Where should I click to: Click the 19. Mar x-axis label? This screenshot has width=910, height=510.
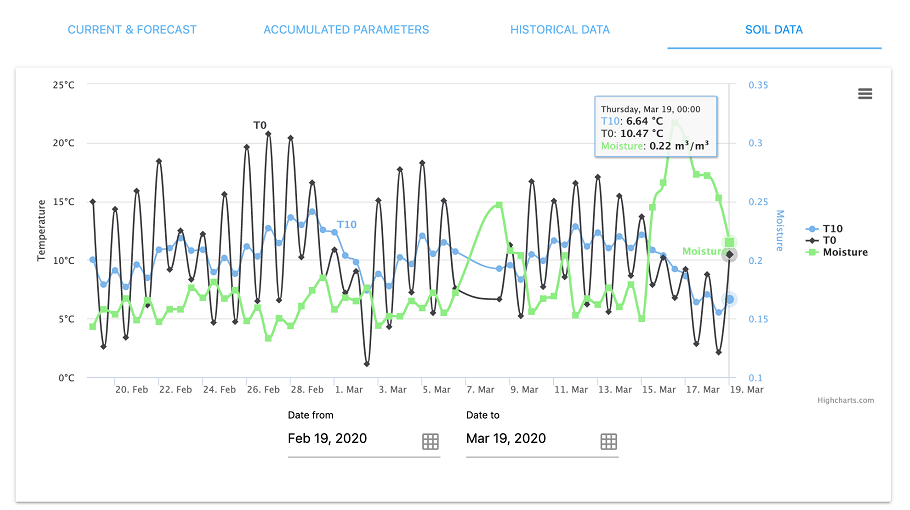[746, 390]
